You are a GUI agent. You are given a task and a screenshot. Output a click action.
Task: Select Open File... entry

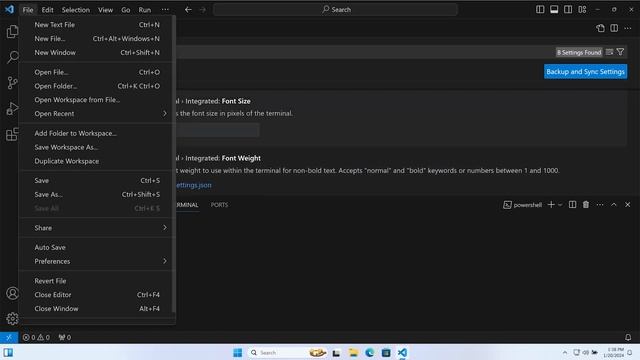point(97,72)
